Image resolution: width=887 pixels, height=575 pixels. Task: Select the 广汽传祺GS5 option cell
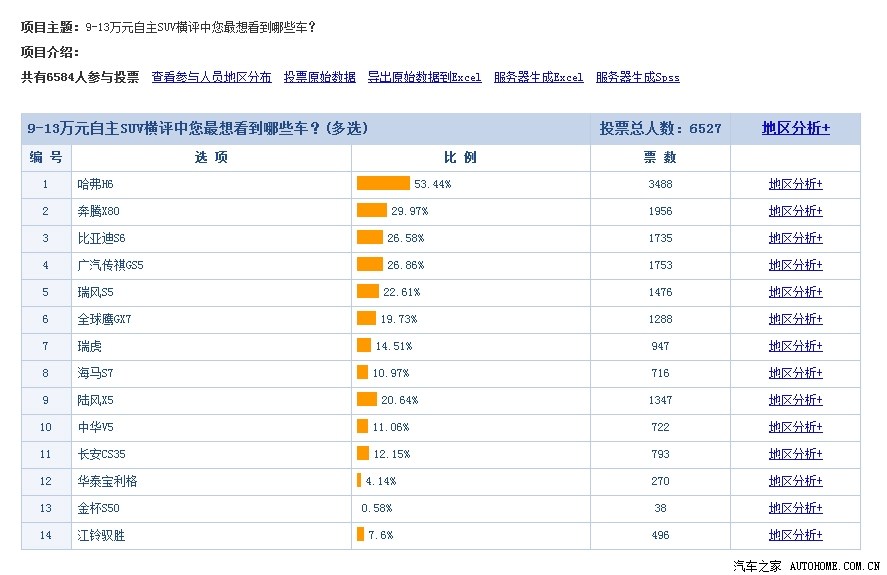point(211,265)
